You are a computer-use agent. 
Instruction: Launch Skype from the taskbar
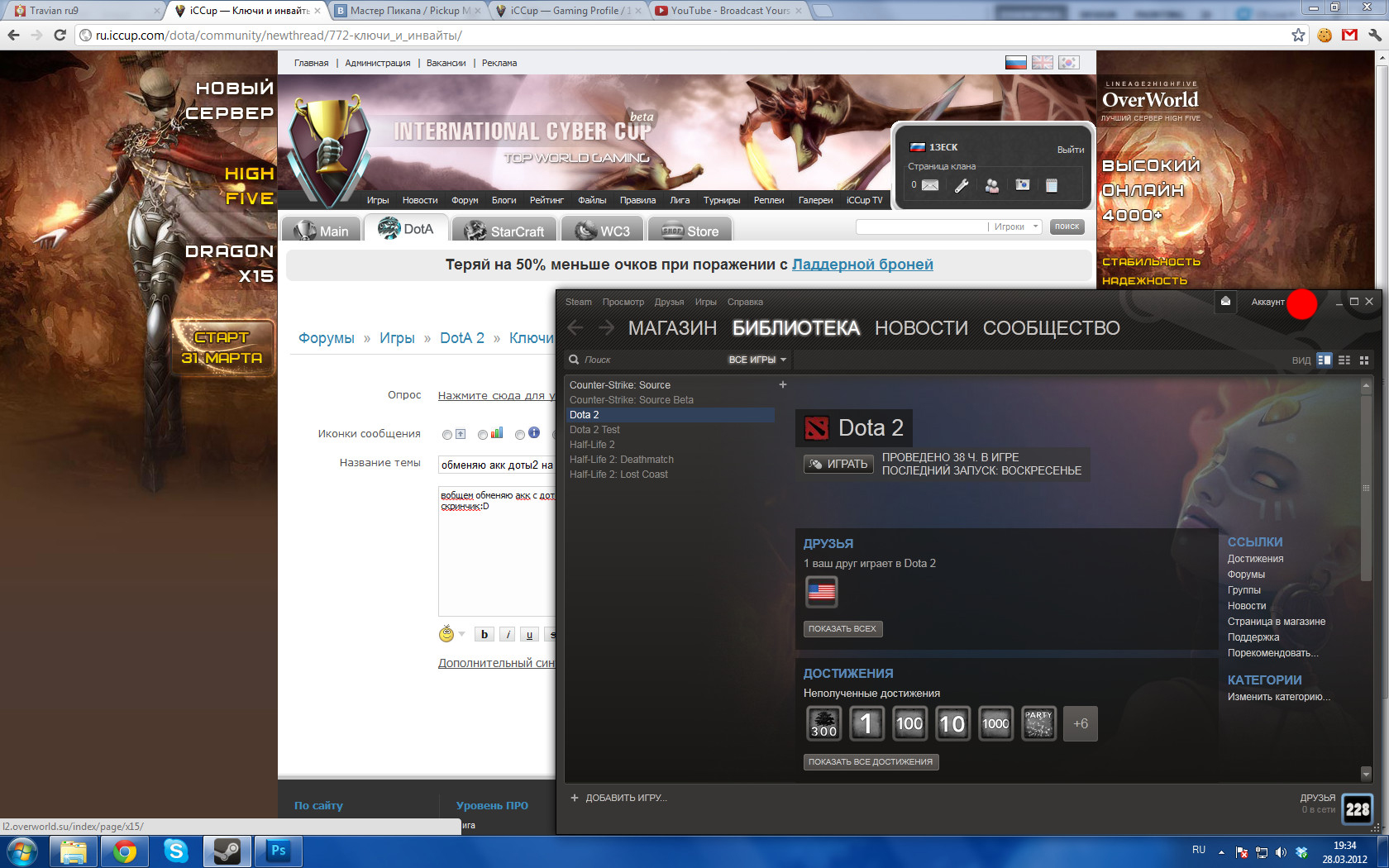click(176, 851)
